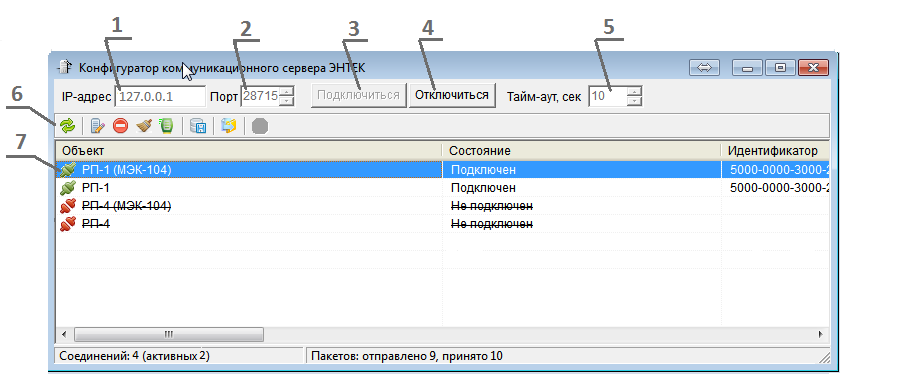
Task: Select the РП-4 (МЭК-104) row
Action: (442, 205)
